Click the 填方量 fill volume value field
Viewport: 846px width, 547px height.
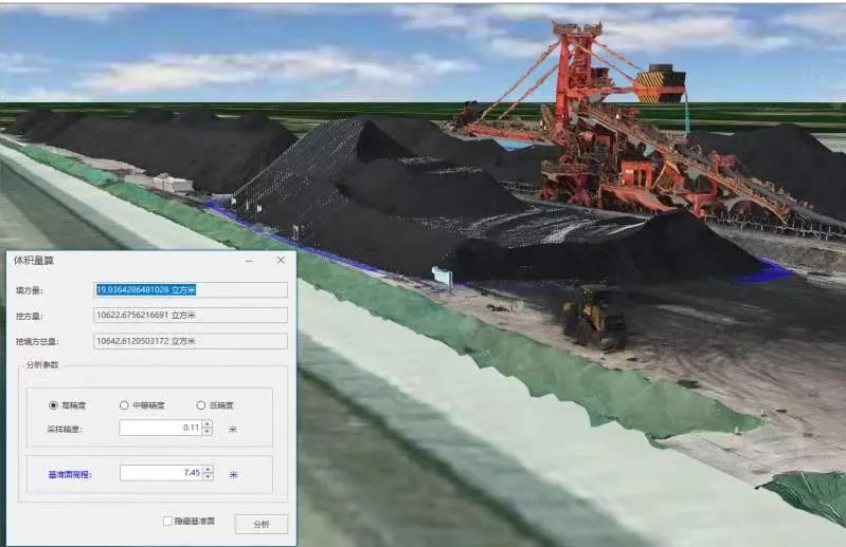point(190,290)
